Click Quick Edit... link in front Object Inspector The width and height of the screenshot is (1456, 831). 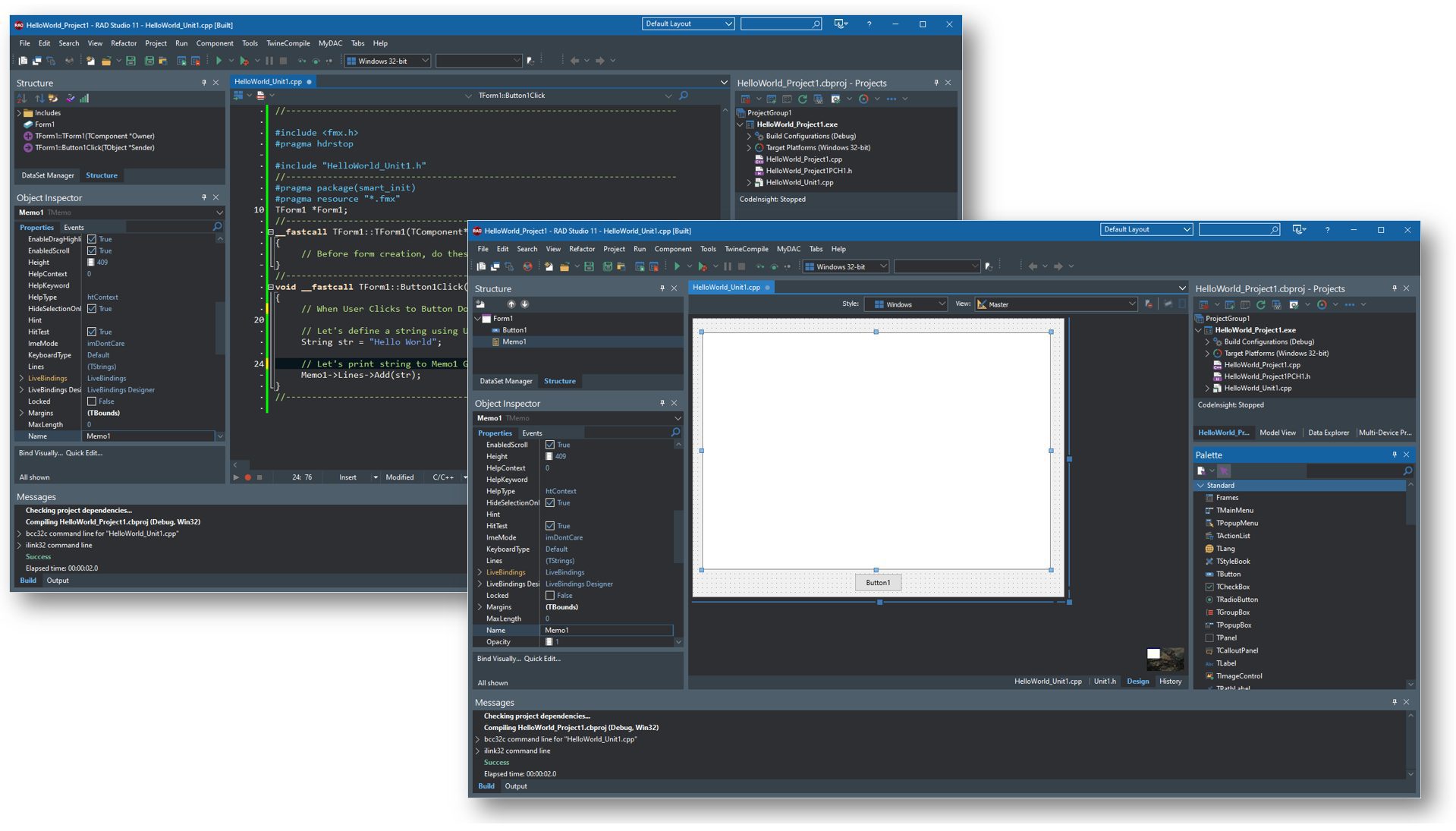click(542, 659)
